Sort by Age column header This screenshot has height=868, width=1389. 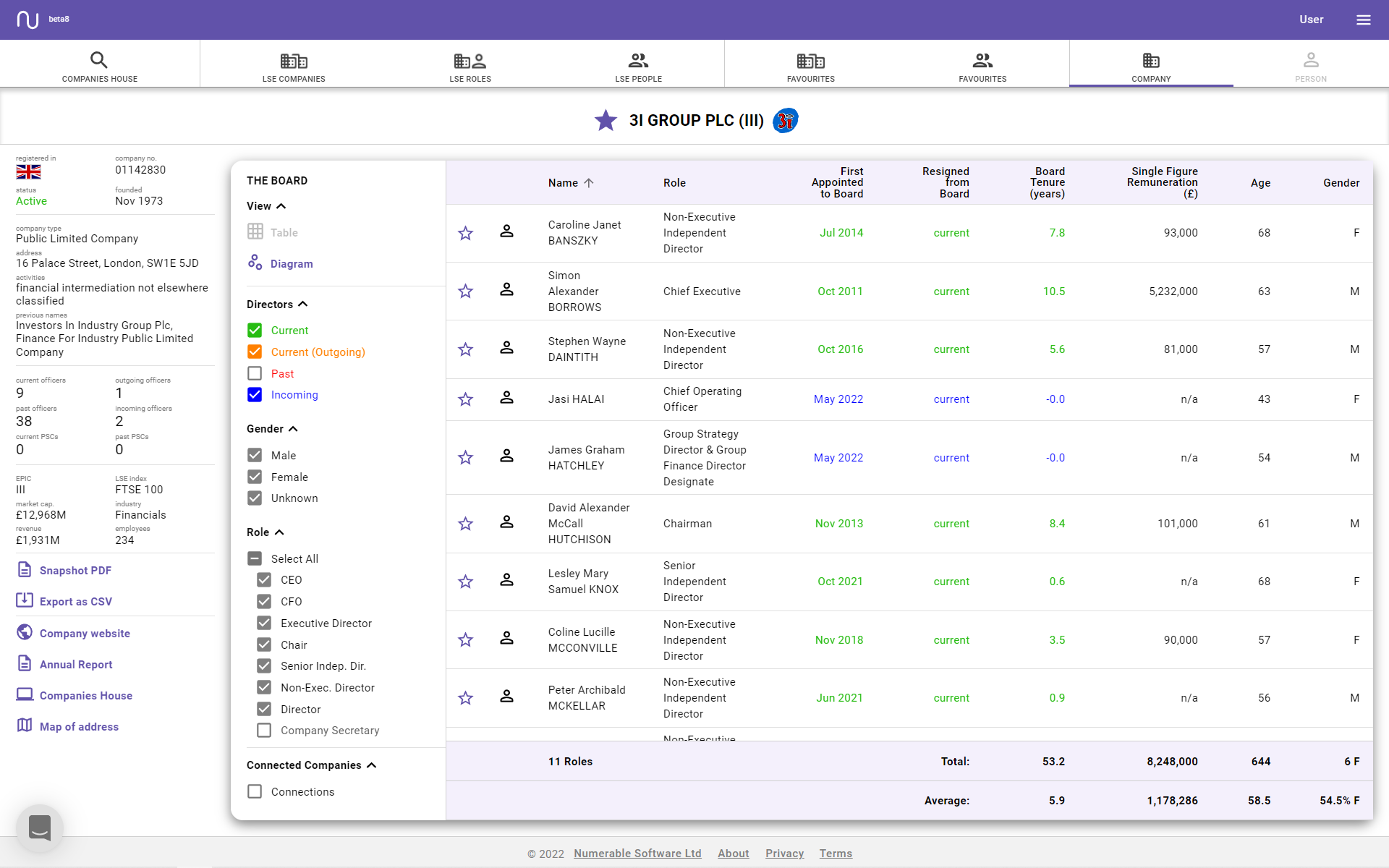pyautogui.click(x=1260, y=183)
